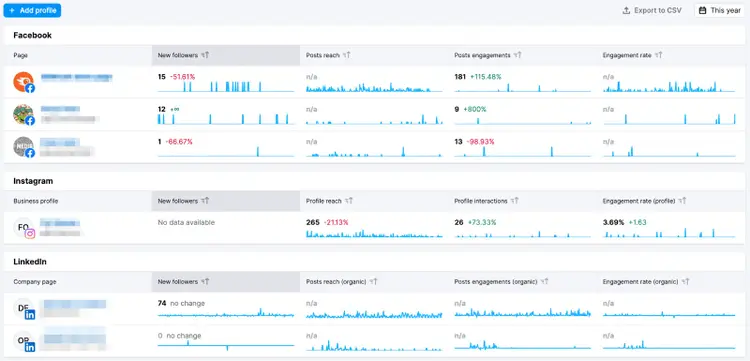Screen dimensions: 750x361
Task: Click the Business profile column header
Action: (35, 201)
